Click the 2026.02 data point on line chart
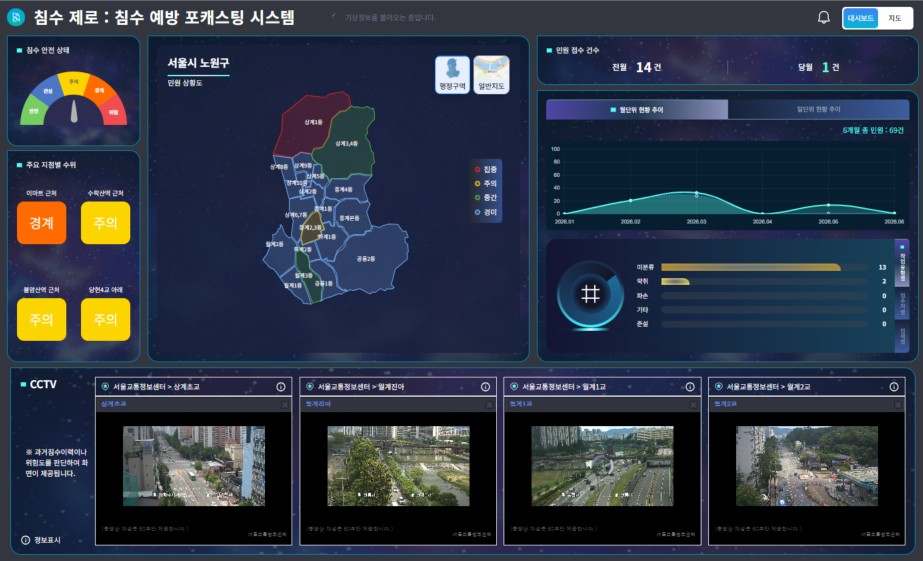Viewport: 923px width, 561px height. (x=630, y=201)
